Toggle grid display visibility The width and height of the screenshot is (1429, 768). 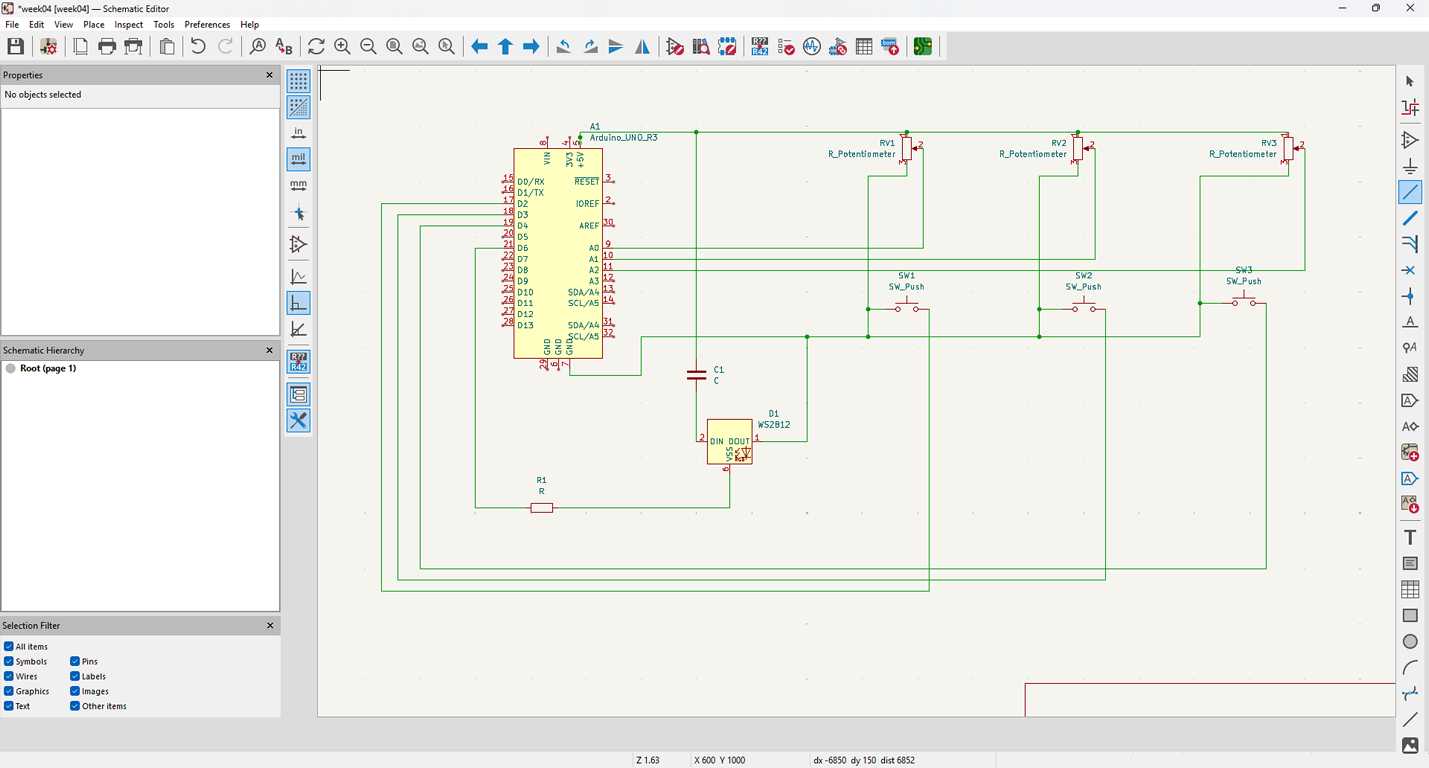pos(298,81)
